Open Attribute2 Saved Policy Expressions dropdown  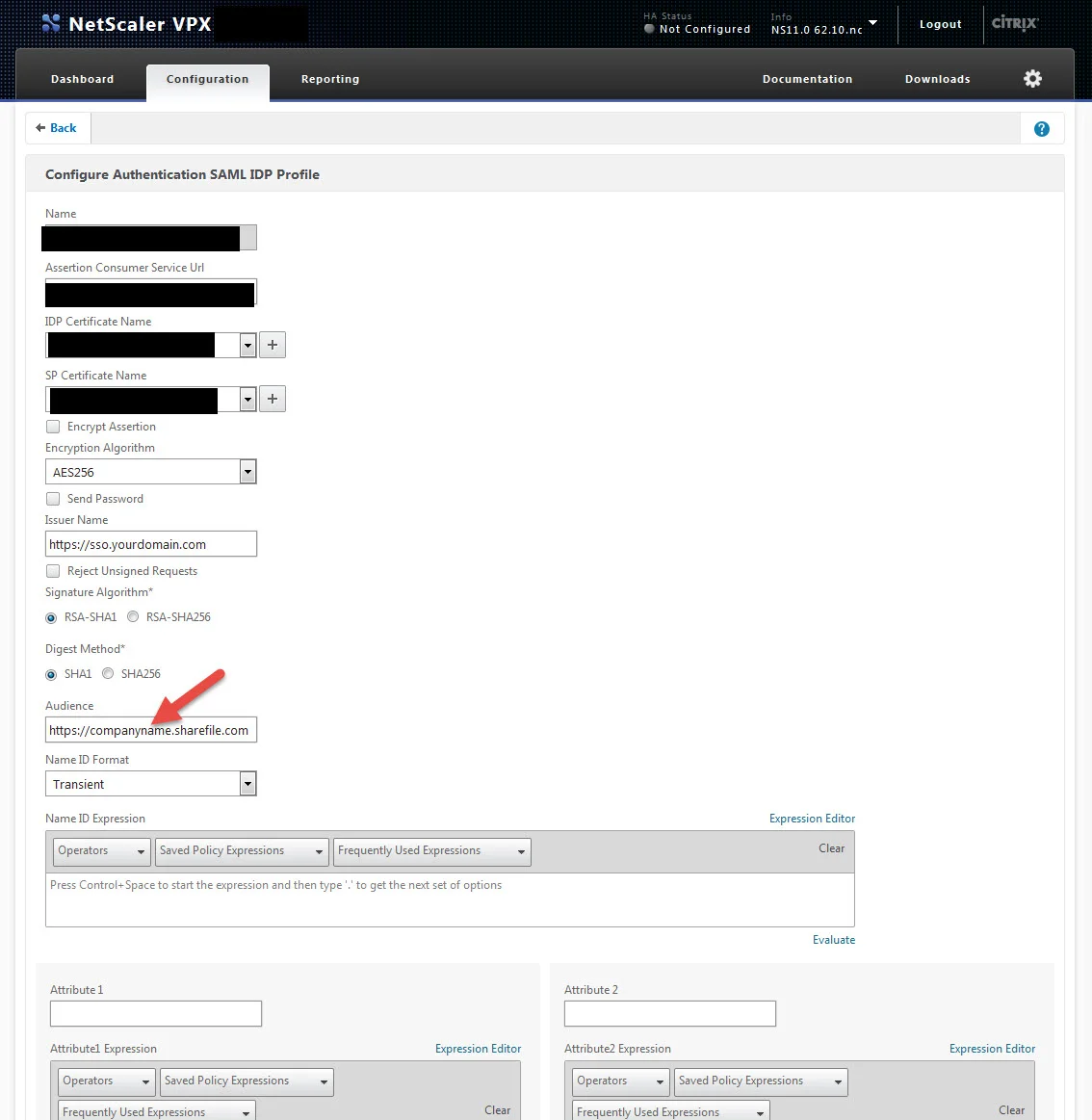(761, 1081)
